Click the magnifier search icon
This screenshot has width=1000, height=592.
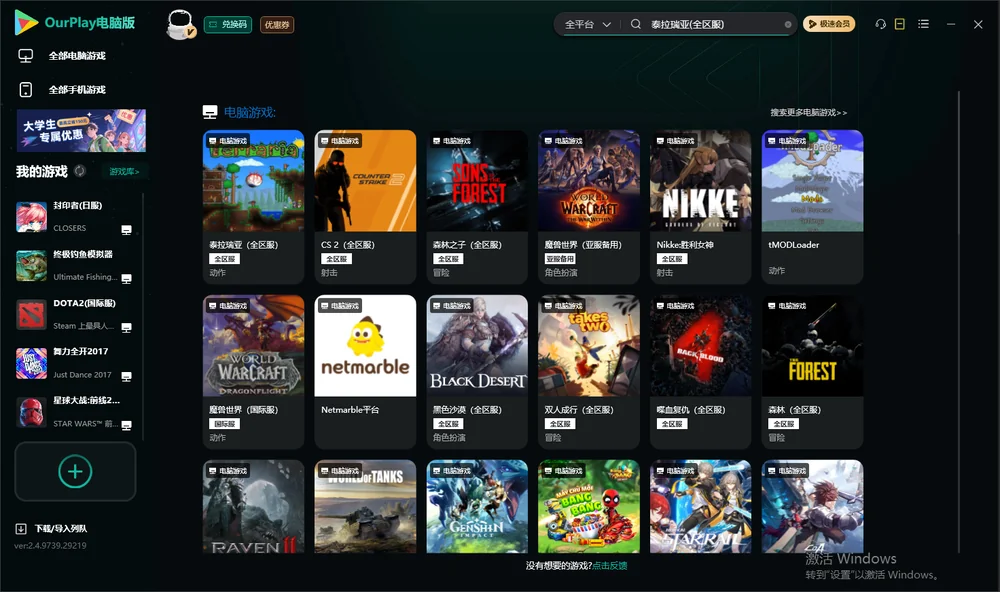pos(636,24)
